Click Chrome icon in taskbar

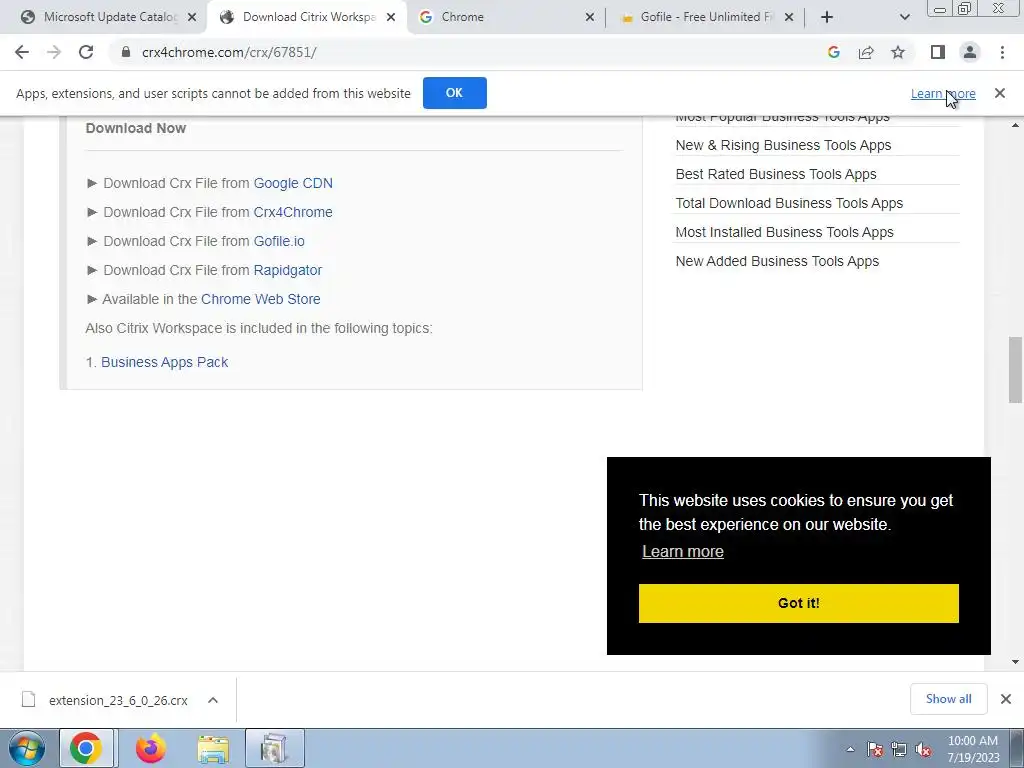click(x=86, y=748)
